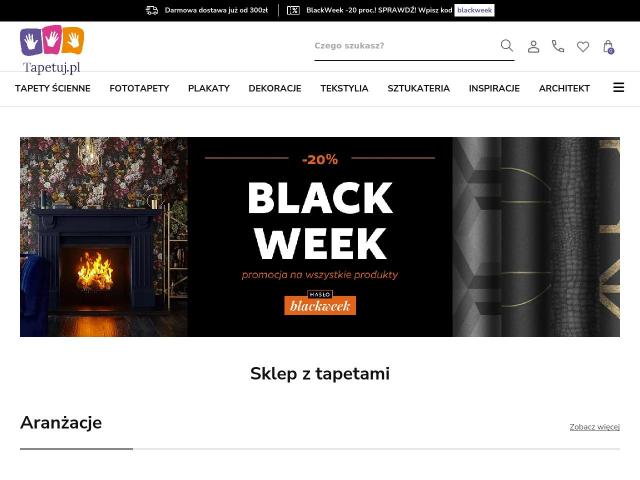Expand the hamburger menu
Screen dimensions: 640x480
[618, 87]
